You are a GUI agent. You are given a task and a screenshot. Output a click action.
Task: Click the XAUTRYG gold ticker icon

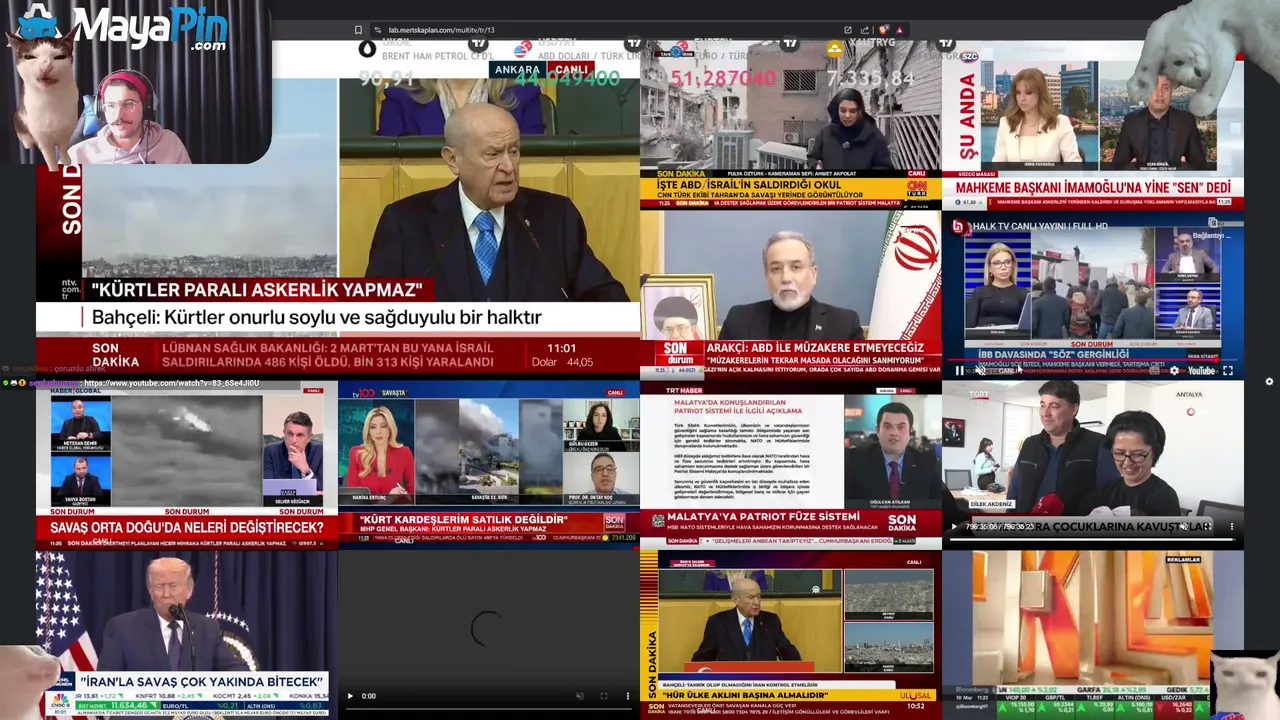(x=835, y=48)
